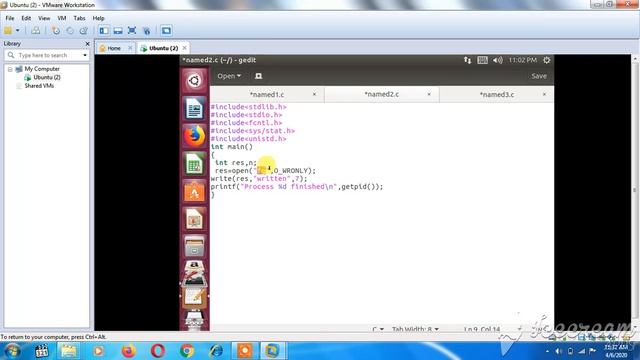640x360 pixels.
Task: Click the Windows taskbar clock
Action: point(616,351)
